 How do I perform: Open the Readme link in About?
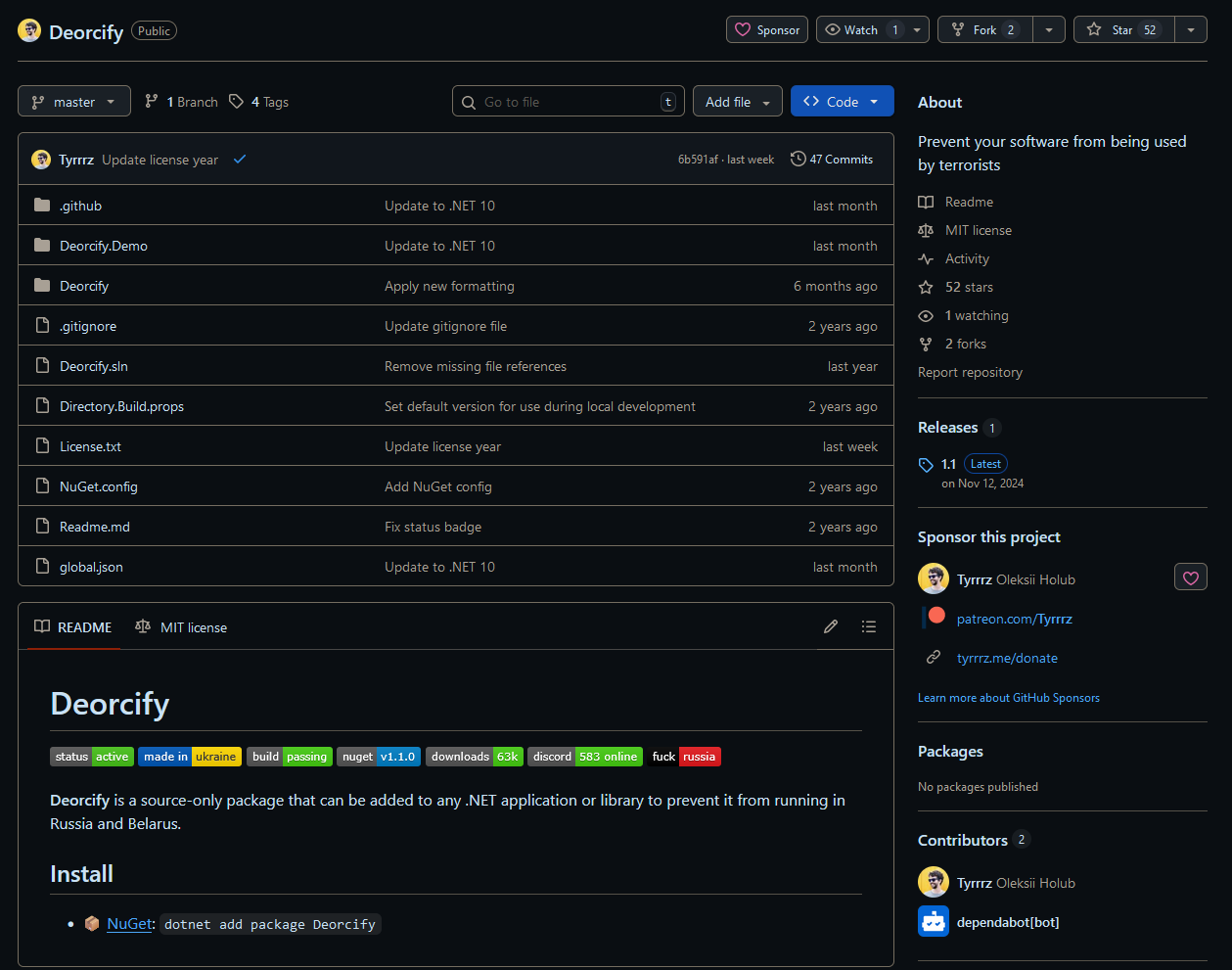pyautogui.click(x=969, y=202)
